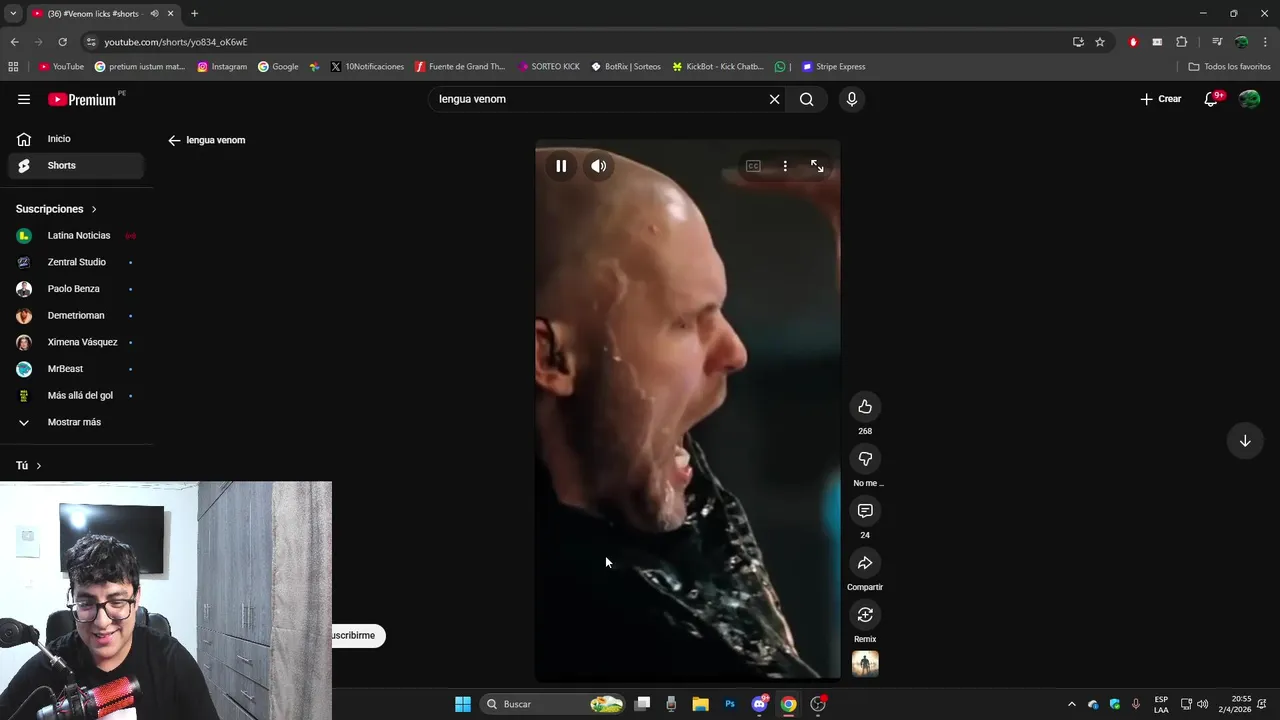
Task: Click the Remix icon
Action: pyautogui.click(x=865, y=615)
